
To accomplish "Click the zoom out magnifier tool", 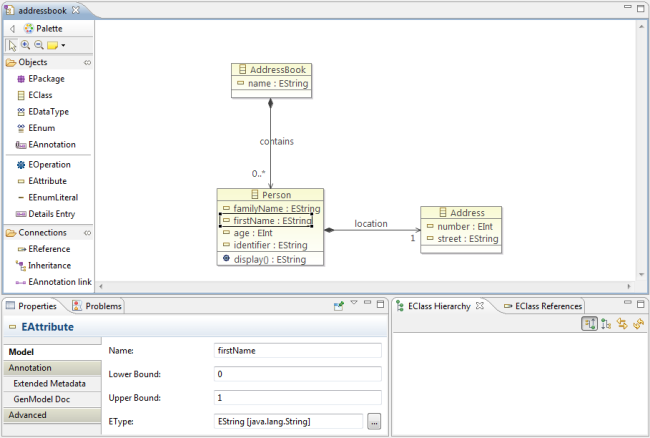I will tap(37, 45).
